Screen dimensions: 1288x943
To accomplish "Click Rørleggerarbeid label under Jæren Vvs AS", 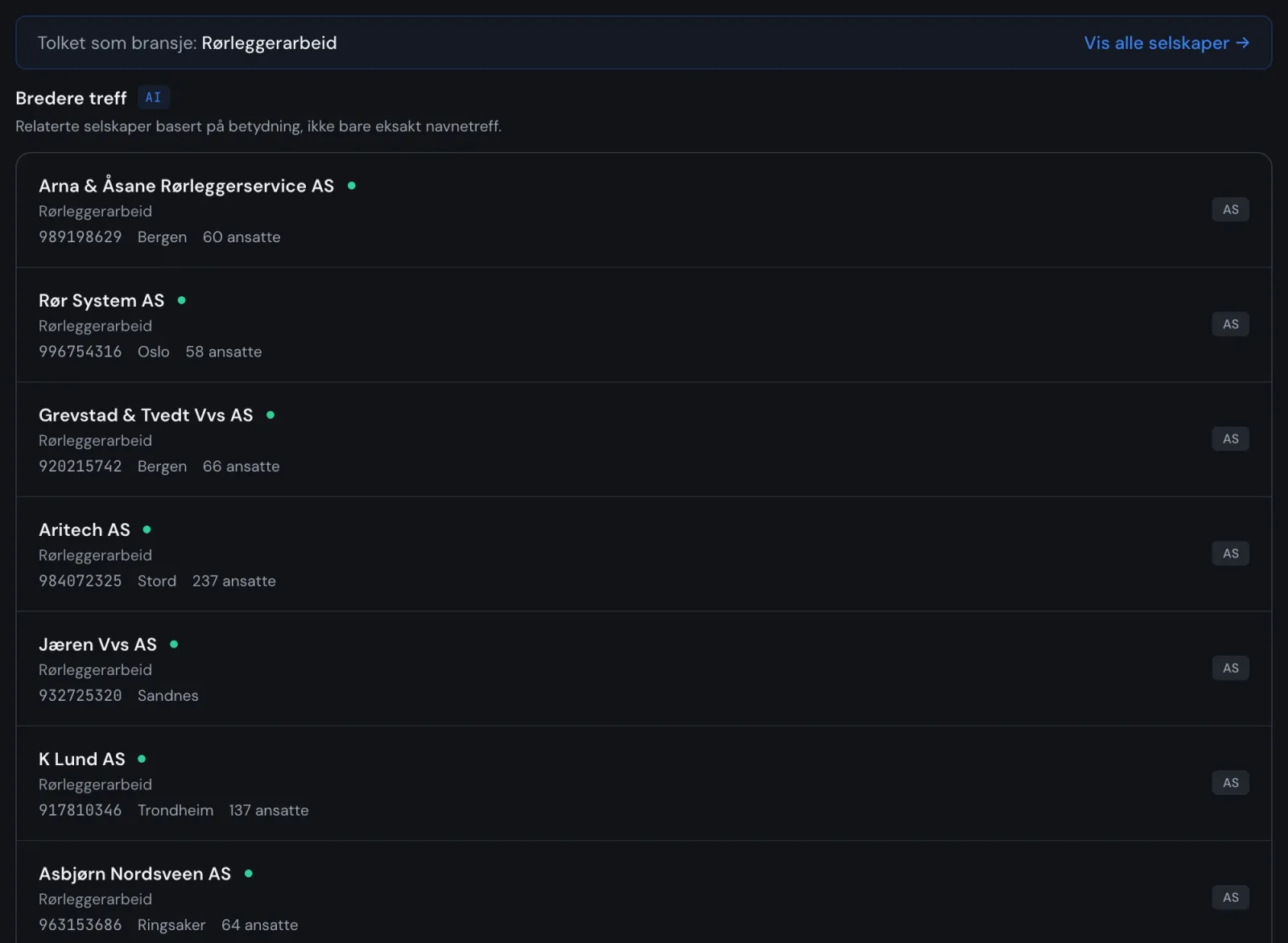I will point(95,670).
